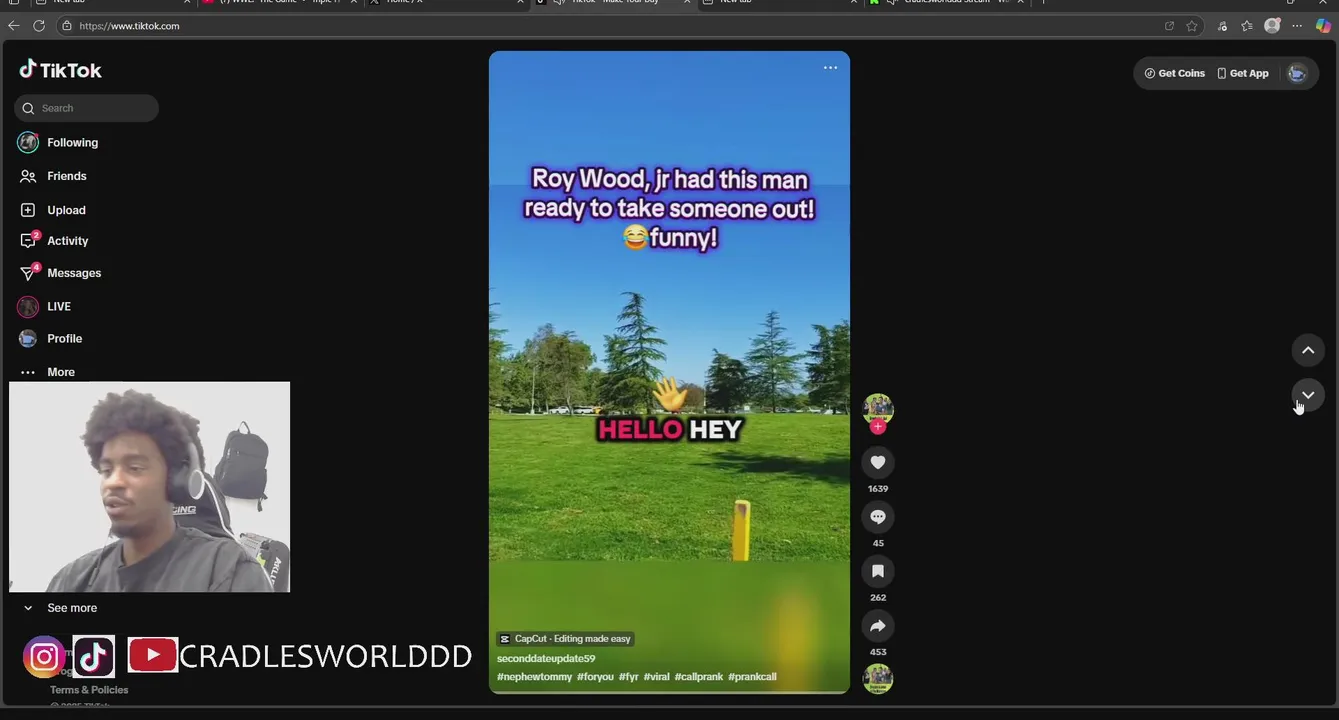
Task: Go to previous video with up chevron
Action: [x=1308, y=350]
